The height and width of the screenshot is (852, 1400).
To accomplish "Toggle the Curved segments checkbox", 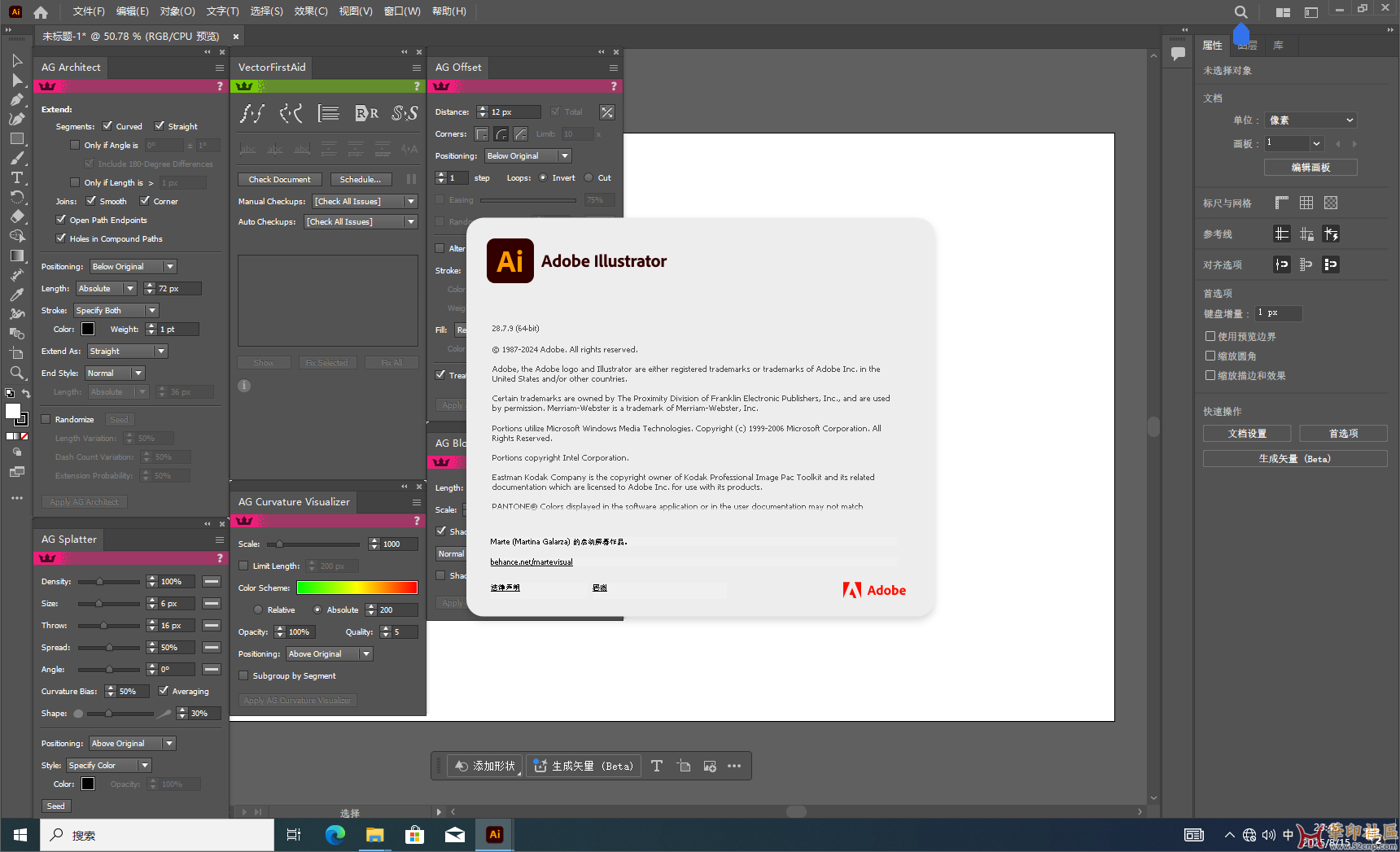I will 107,126.
